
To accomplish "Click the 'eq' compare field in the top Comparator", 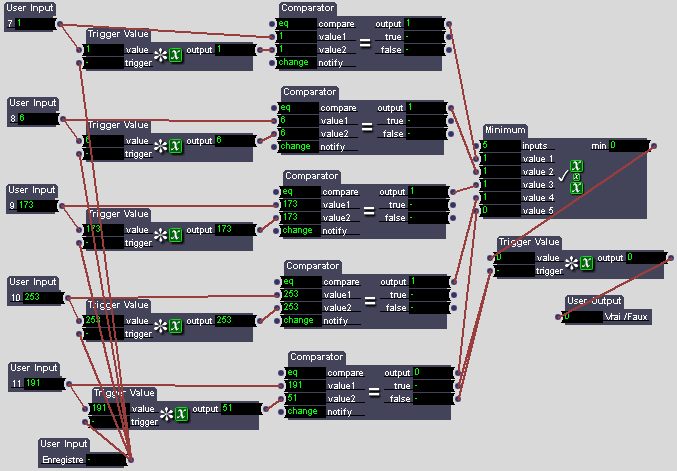I will (x=297, y=23).
